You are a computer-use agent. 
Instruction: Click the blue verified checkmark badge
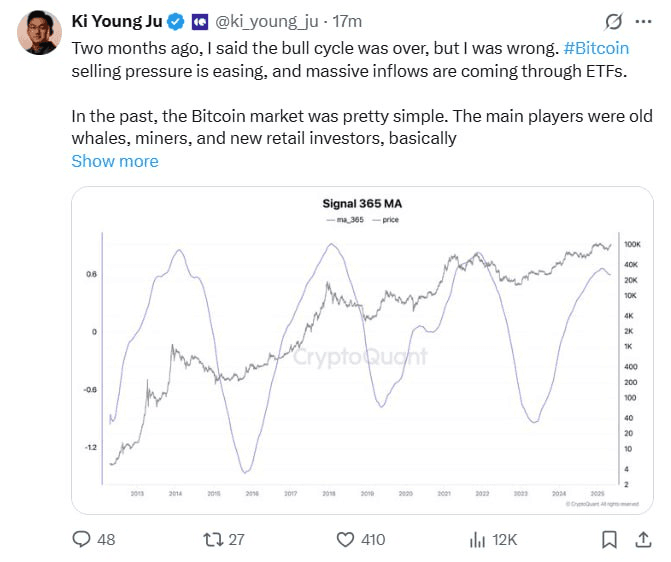175,21
